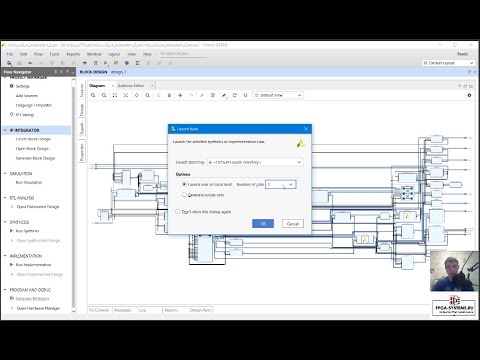Click the diagram settings gear at right
Screen dimensions: 480x360
(x=469, y=95)
